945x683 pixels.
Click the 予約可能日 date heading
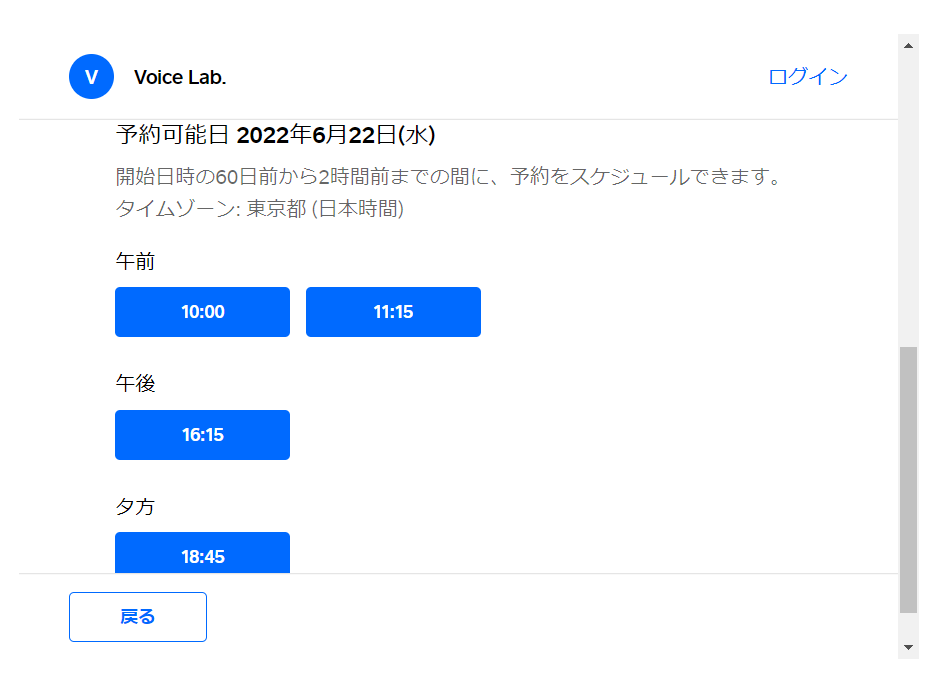173,135
